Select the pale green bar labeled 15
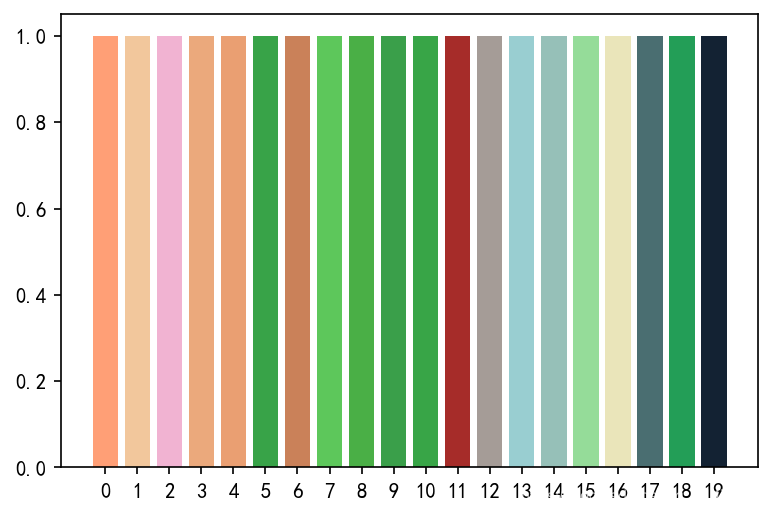 point(586,251)
